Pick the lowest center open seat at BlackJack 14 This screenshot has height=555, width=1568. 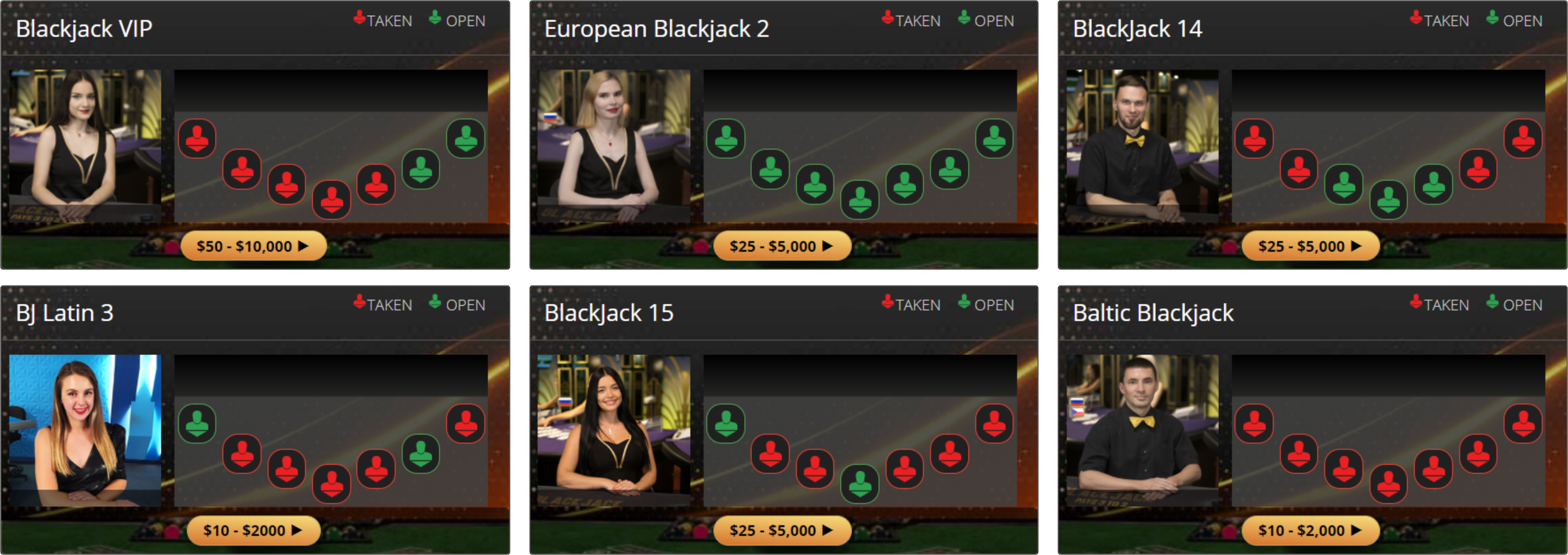click(x=1389, y=200)
